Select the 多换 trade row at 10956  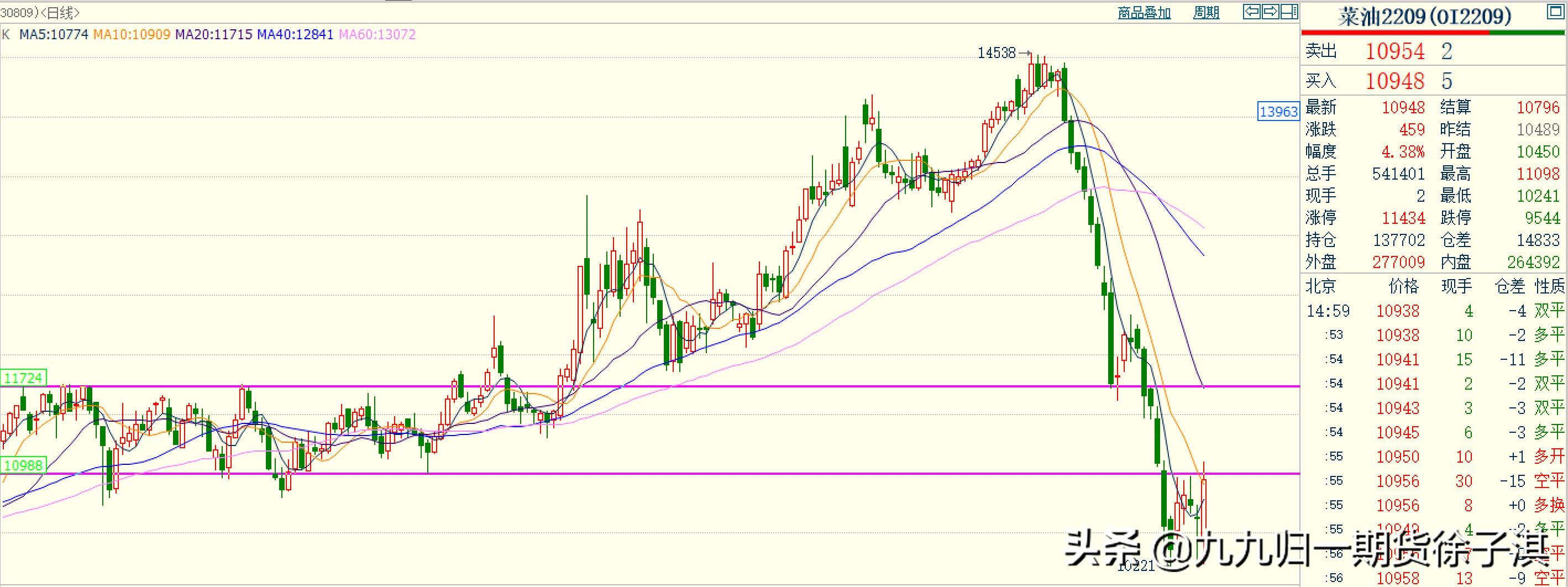[x=1435, y=505]
